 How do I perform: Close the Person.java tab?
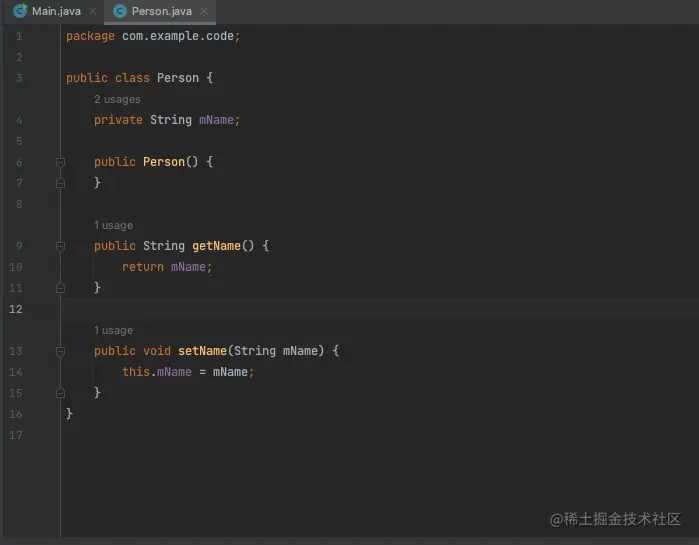[204, 12]
